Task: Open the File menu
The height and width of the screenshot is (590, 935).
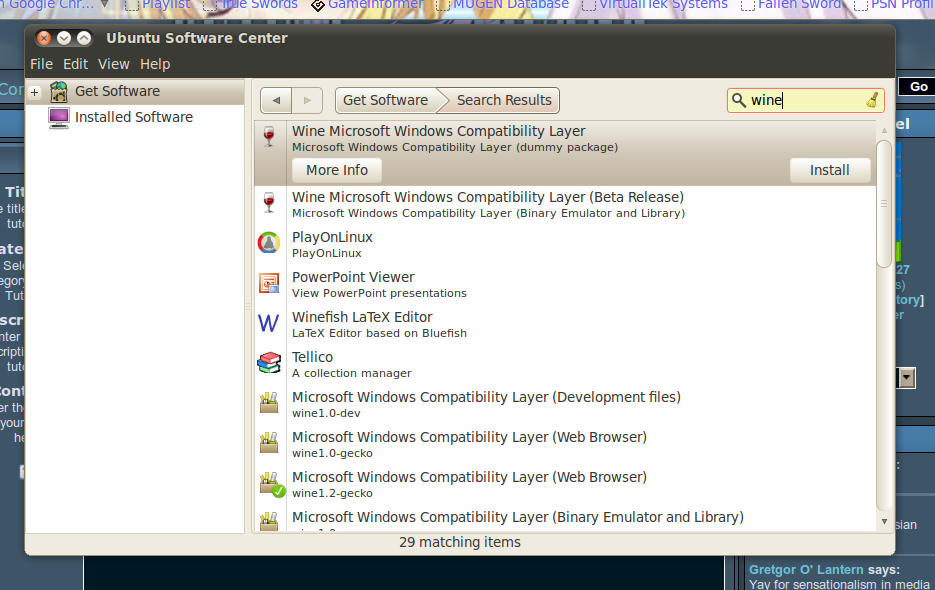Action: pyautogui.click(x=41, y=64)
